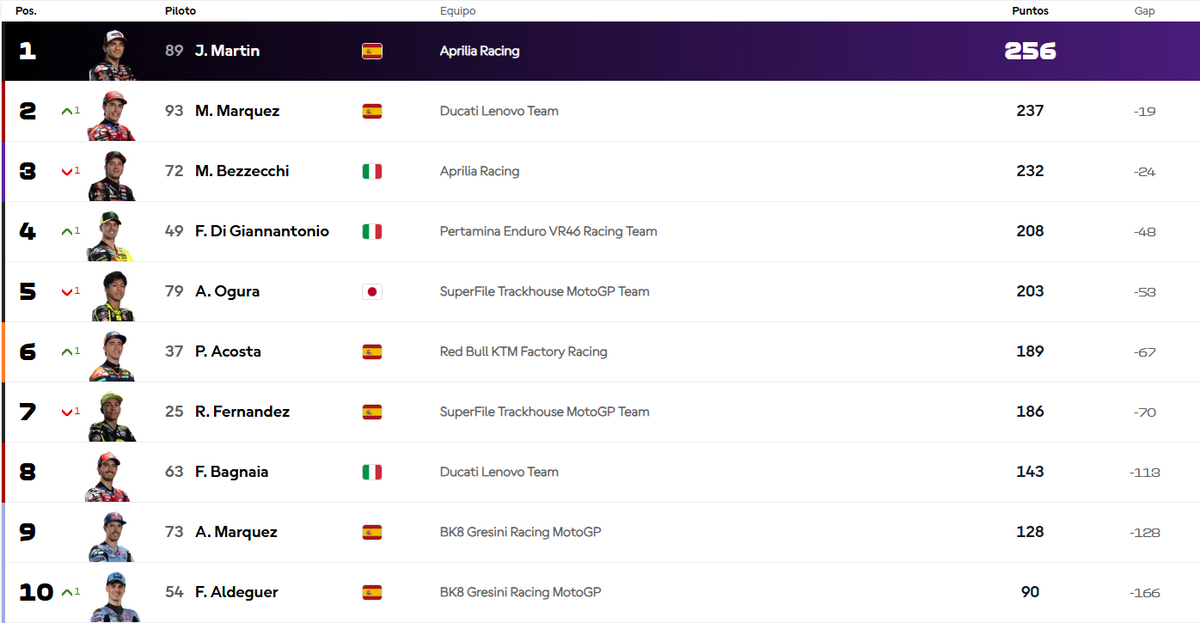The width and height of the screenshot is (1200, 623).
Task: Click the Italian flag beside F. Di Giannantonio
Action: [x=371, y=231]
